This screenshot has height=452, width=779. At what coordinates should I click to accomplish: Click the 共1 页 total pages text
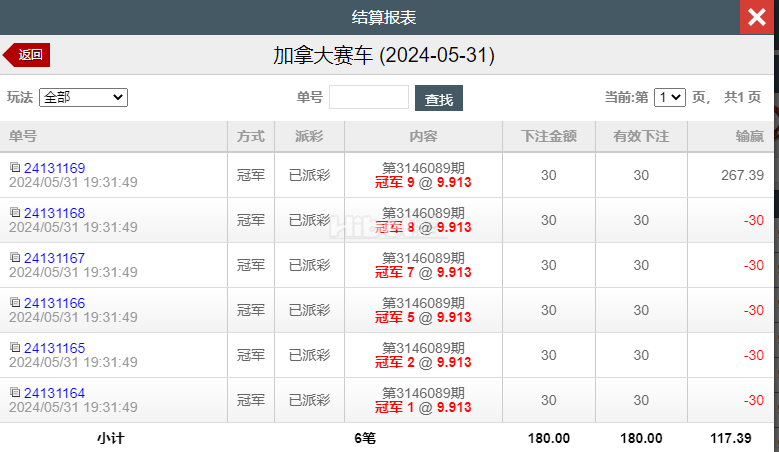742,97
